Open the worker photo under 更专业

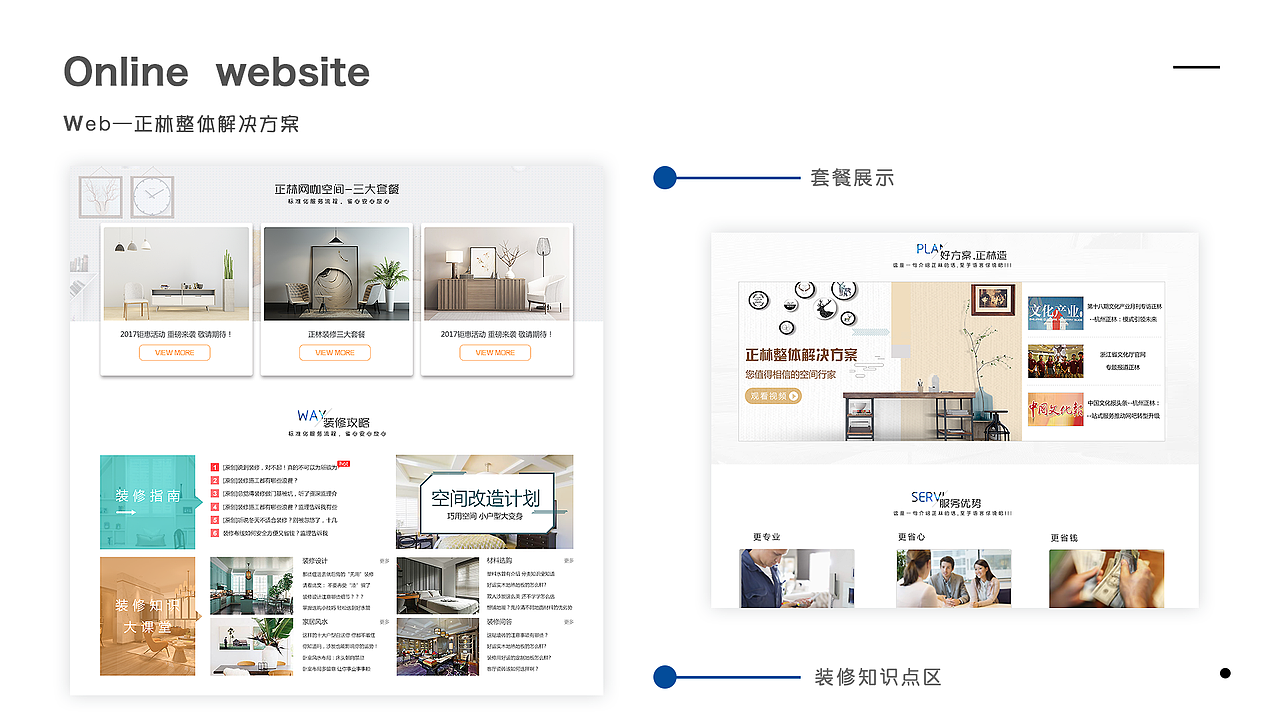(797, 578)
